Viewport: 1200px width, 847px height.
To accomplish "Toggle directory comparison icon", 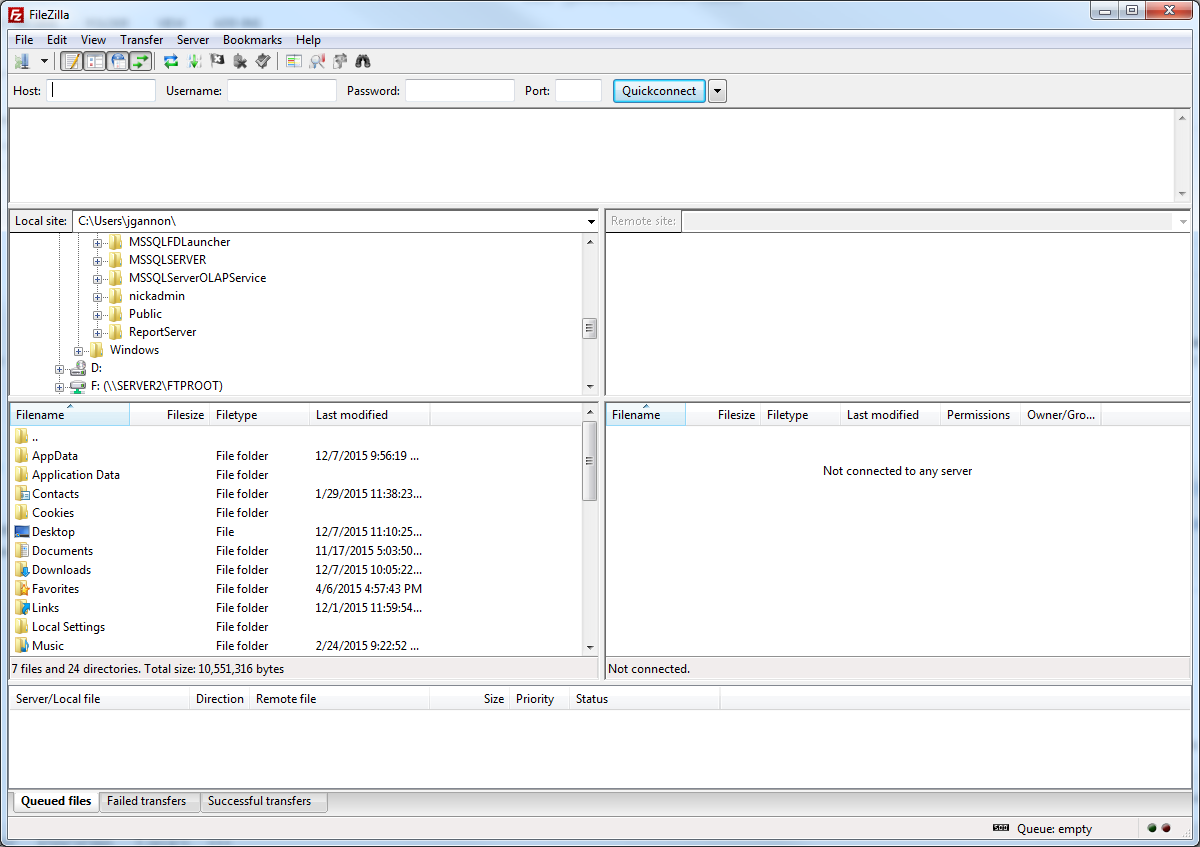I will 317,61.
